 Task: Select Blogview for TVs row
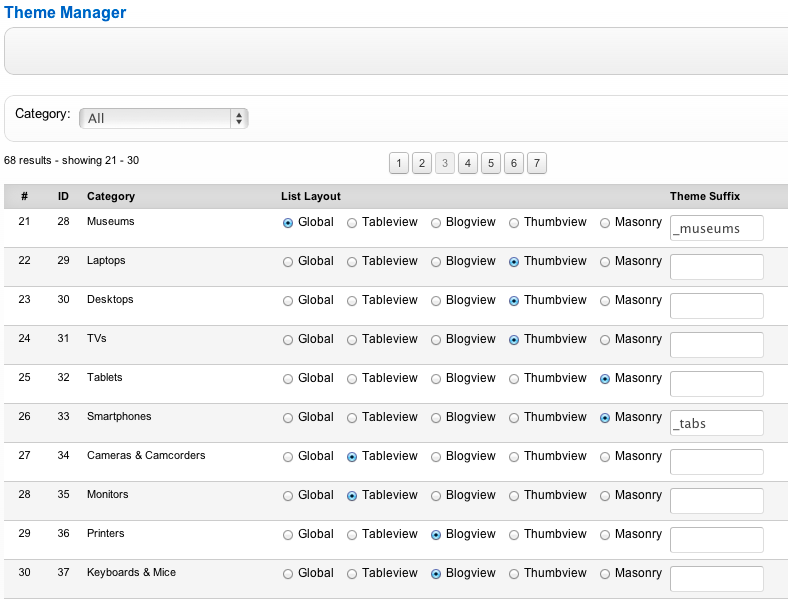click(x=436, y=340)
